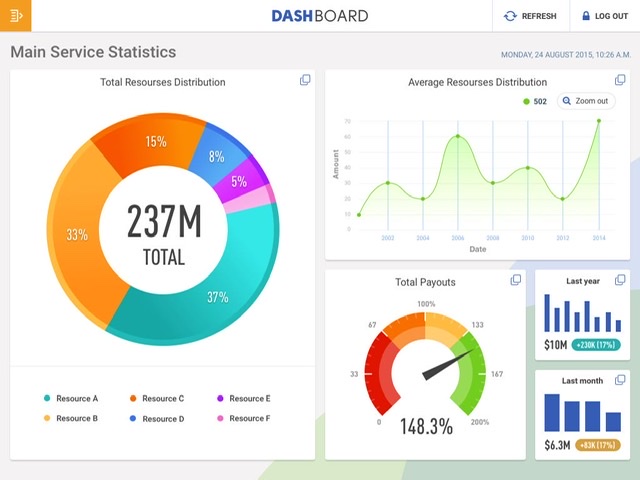
Task: Toggle Resource C in the legend
Action: click(158, 399)
